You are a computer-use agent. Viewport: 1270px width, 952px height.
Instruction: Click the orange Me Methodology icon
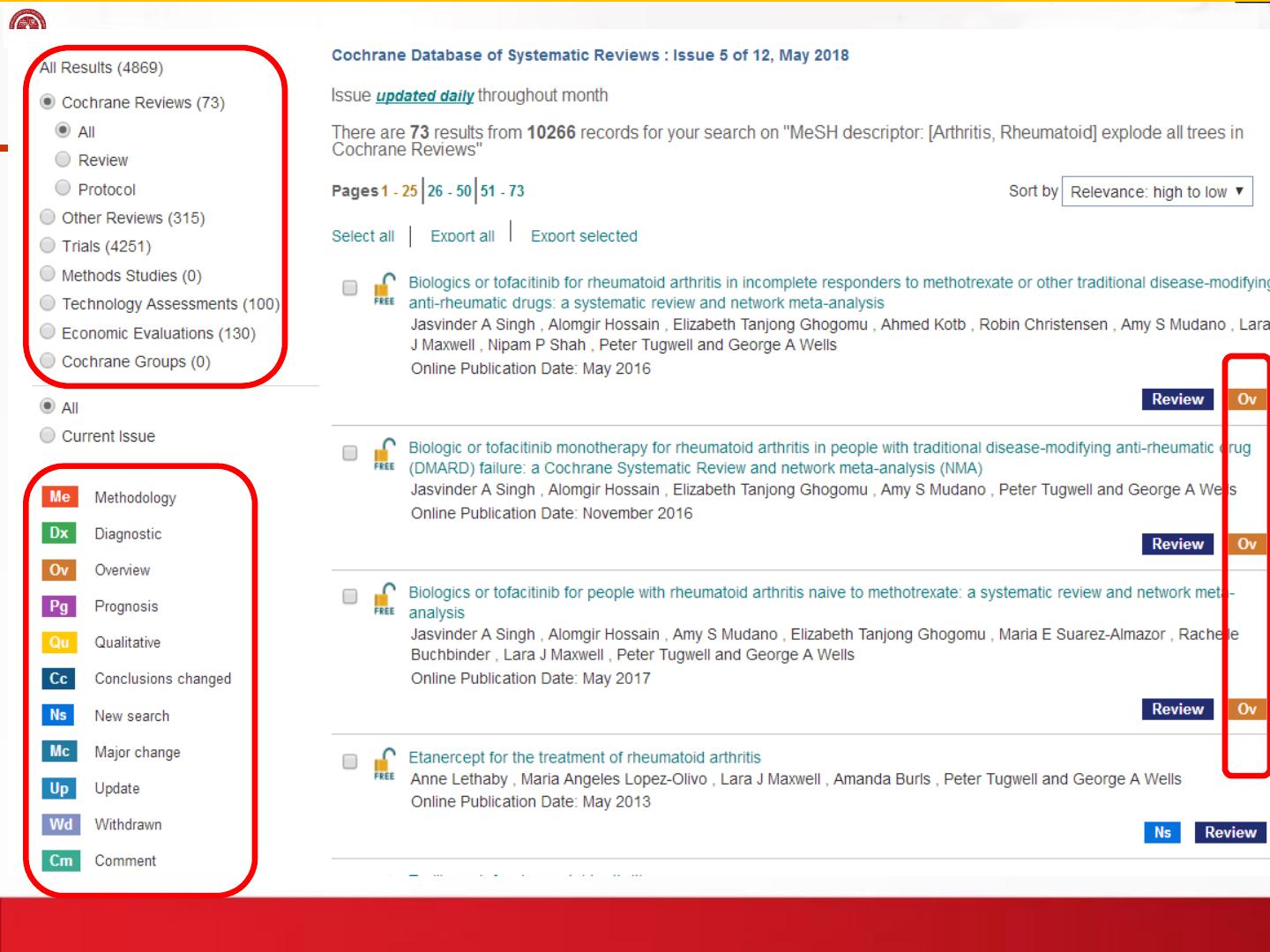59,497
